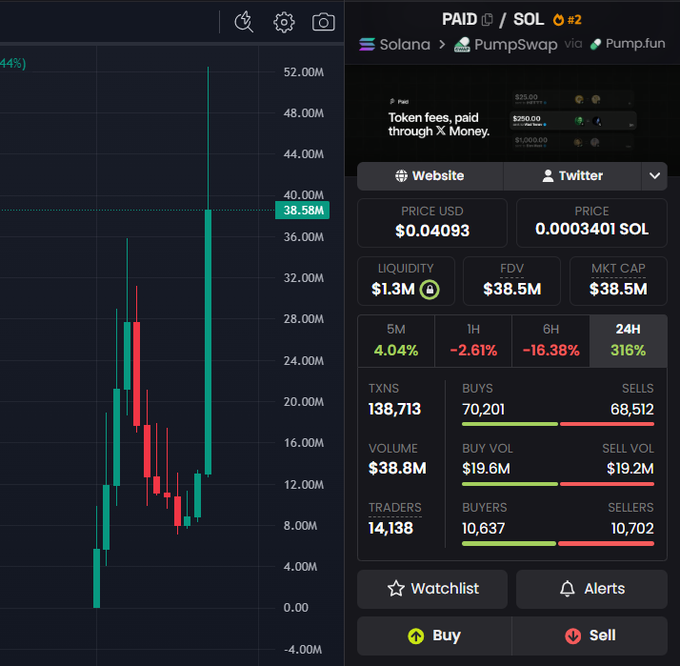Click the current price label 38.58M
Screen dimensions: 680x666
point(303,210)
